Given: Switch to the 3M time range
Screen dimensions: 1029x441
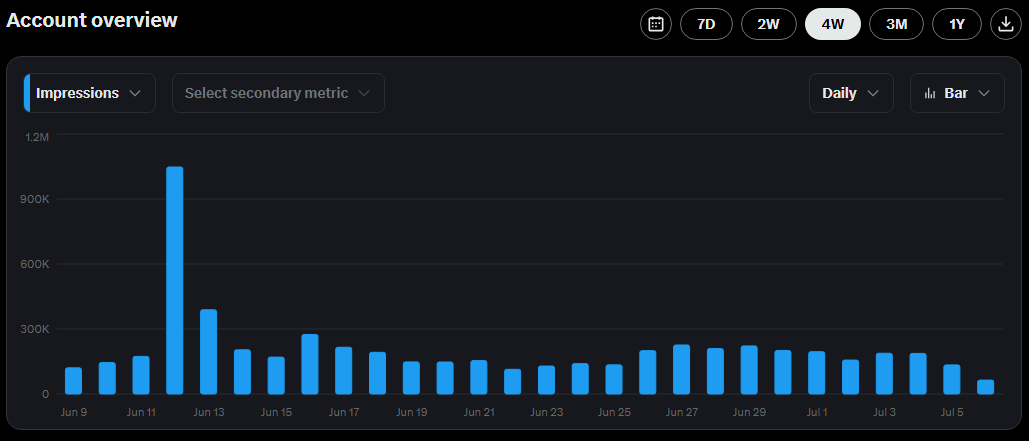Looking at the screenshot, I should (896, 24).
